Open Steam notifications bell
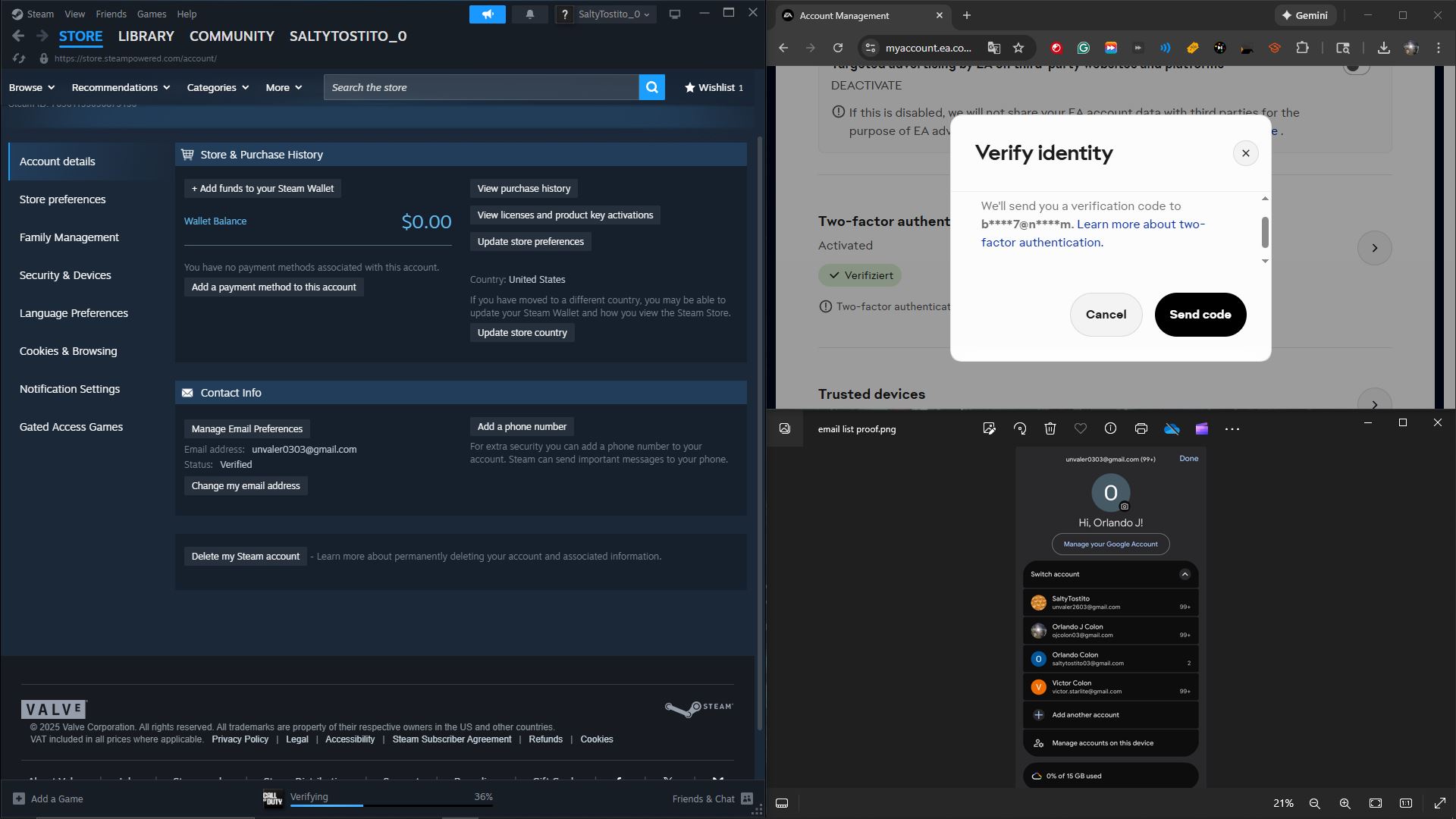This screenshot has width=1456, height=819. tap(529, 14)
